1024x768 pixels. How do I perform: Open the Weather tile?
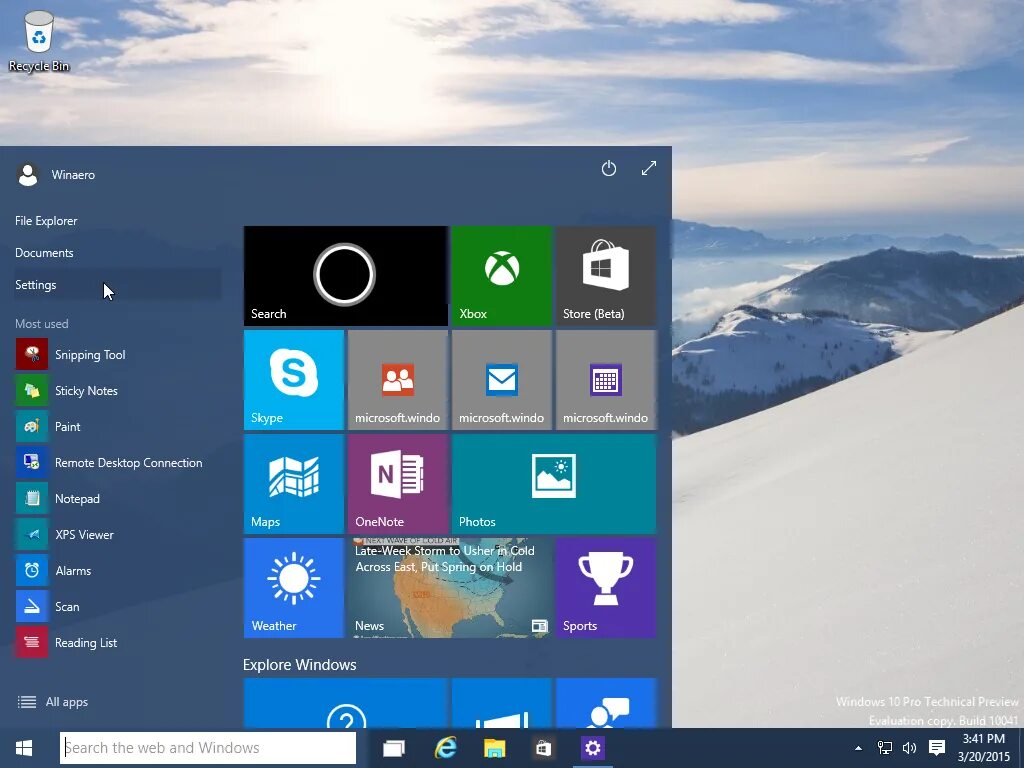pos(293,588)
